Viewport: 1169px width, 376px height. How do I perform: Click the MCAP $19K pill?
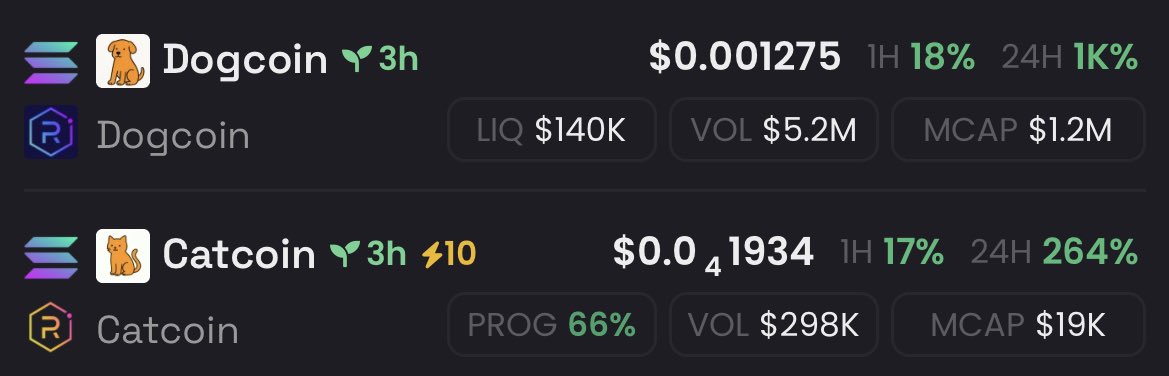1018,325
